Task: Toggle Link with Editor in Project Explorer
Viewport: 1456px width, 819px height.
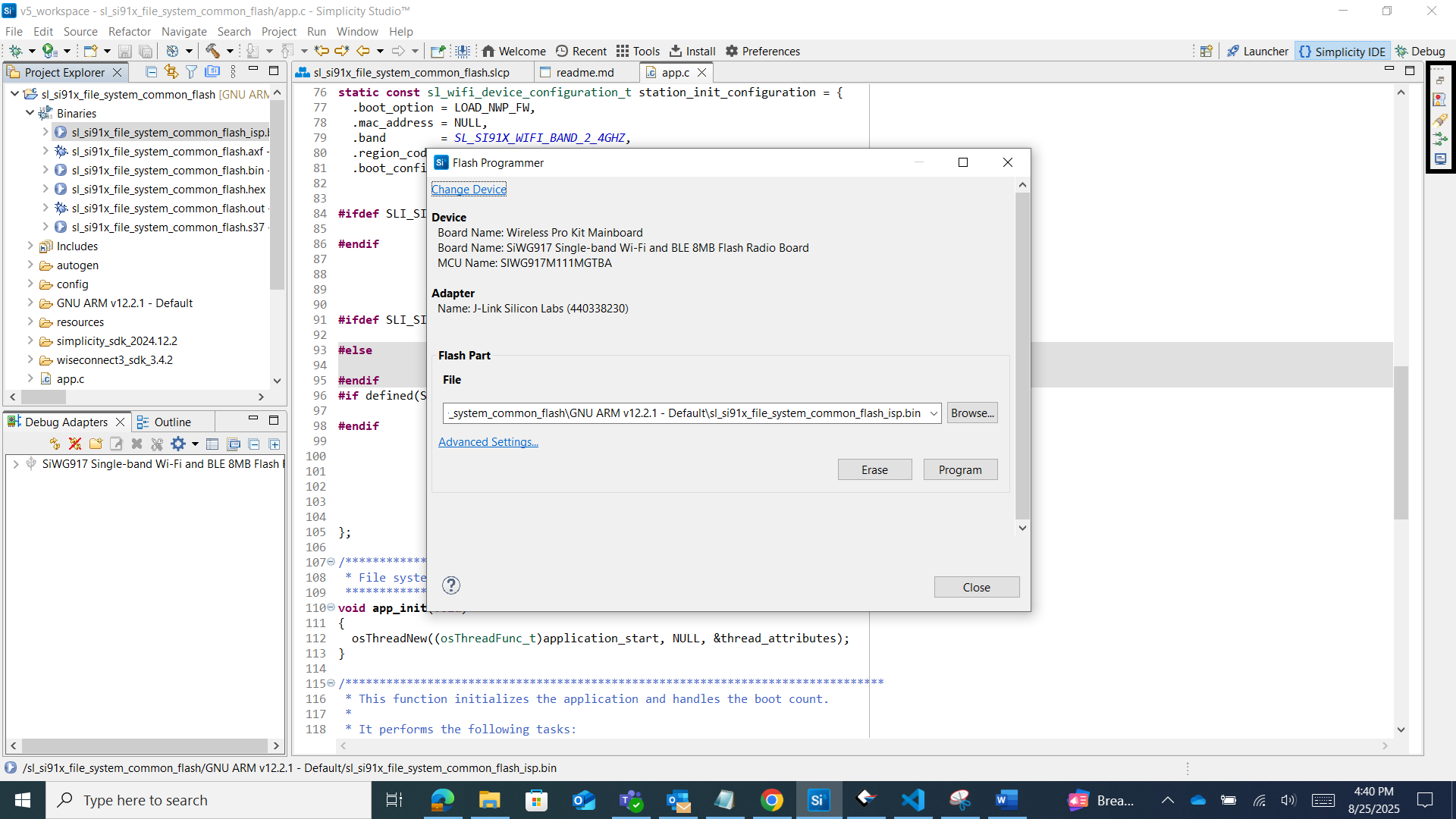Action: pyautogui.click(x=171, y=71)
